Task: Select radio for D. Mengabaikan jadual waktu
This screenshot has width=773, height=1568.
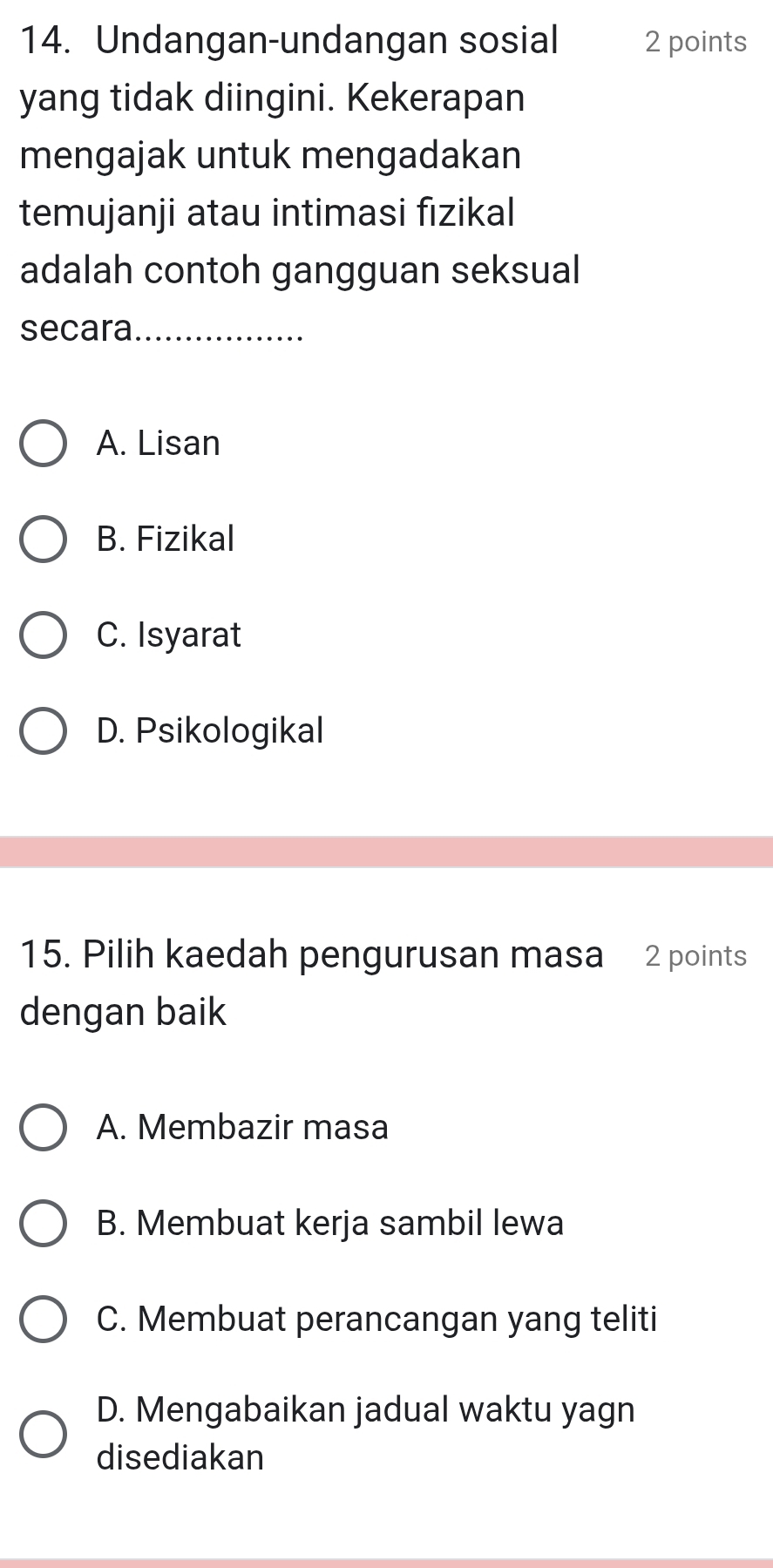Action: pyautogui.click(x=42, y=1434)
